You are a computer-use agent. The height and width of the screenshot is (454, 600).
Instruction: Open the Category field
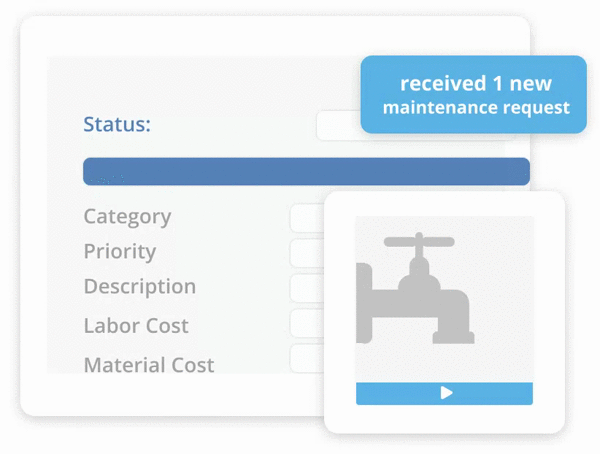[306, 217]
